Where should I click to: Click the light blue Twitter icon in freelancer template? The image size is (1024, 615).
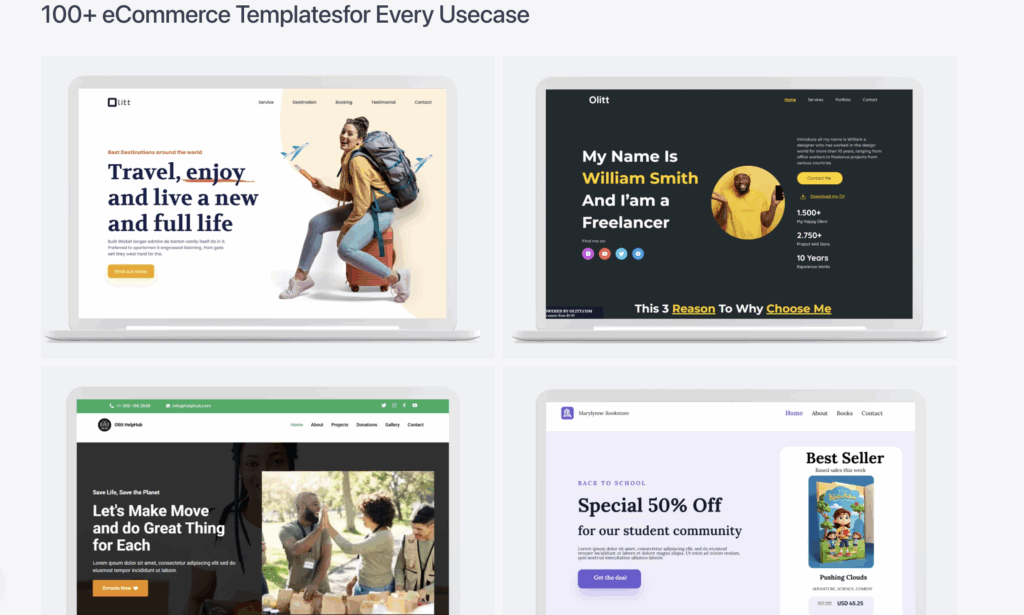621,253
